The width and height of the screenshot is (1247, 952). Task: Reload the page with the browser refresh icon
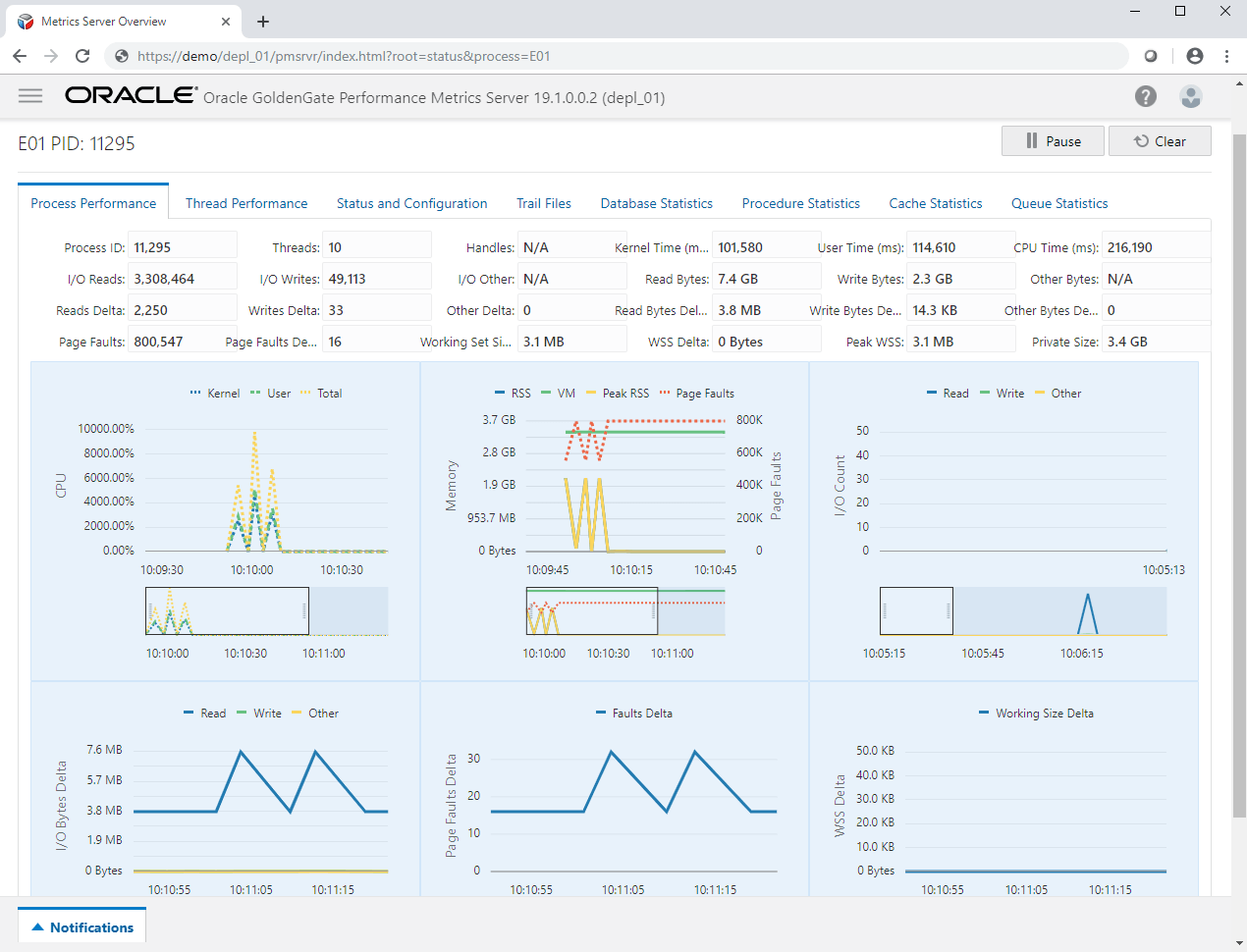pyautogui.click(x=82, y=56)
